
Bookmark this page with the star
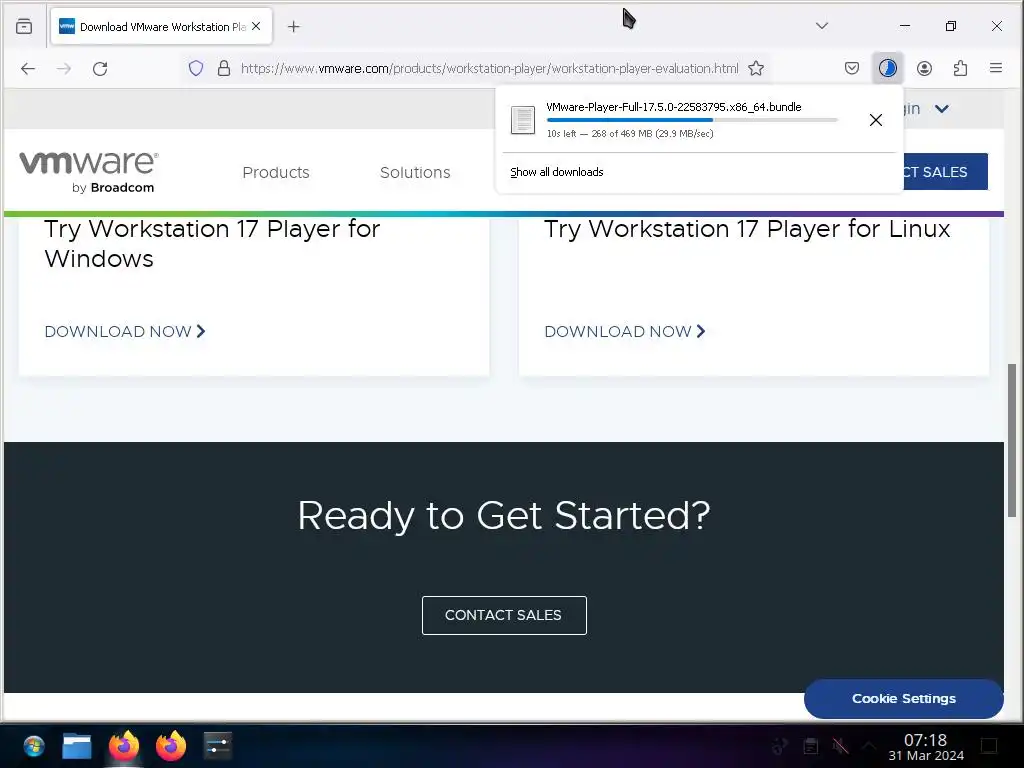pos(756,68)
